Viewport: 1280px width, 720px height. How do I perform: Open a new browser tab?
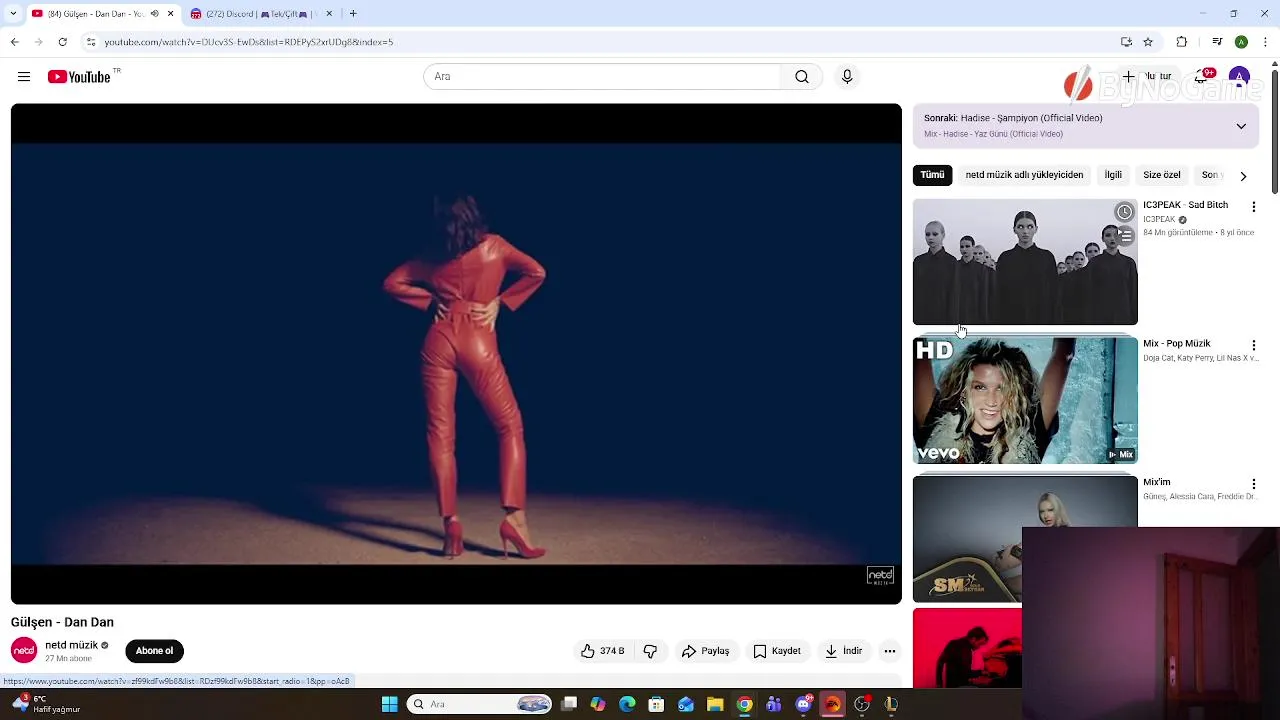(353, 14)
